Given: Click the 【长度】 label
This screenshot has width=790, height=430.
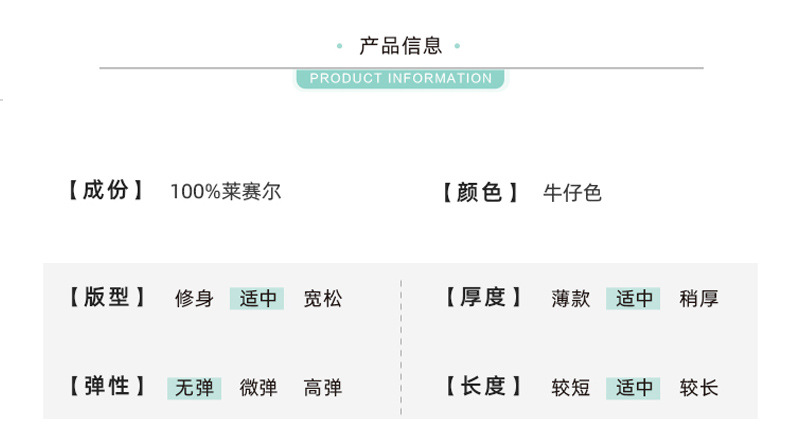Looking at the screenshot, I should pyautogui.click(x=481, y=387).
